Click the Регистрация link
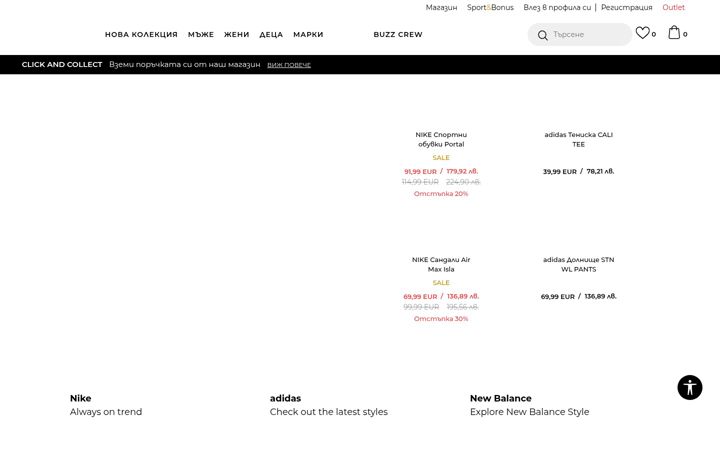Image resolution: width=720 pixels, height=450 pixels. 627,7
